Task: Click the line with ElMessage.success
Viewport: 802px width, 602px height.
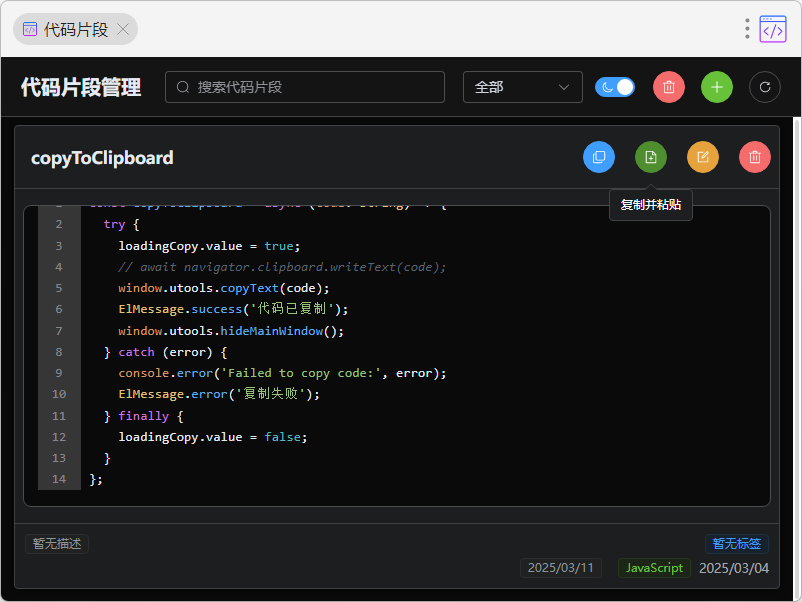Action: click(233, 309)
